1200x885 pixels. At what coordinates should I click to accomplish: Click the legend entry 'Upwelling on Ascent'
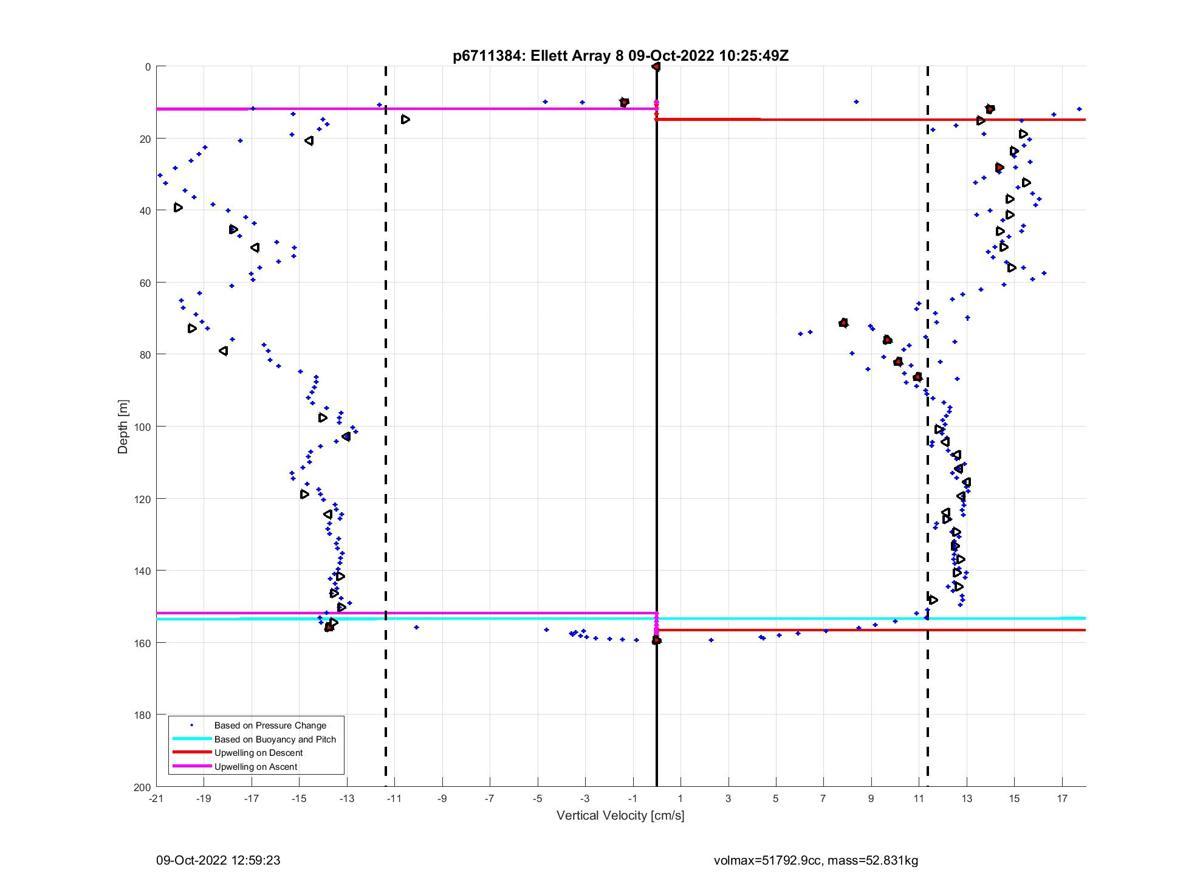(256, 767)
